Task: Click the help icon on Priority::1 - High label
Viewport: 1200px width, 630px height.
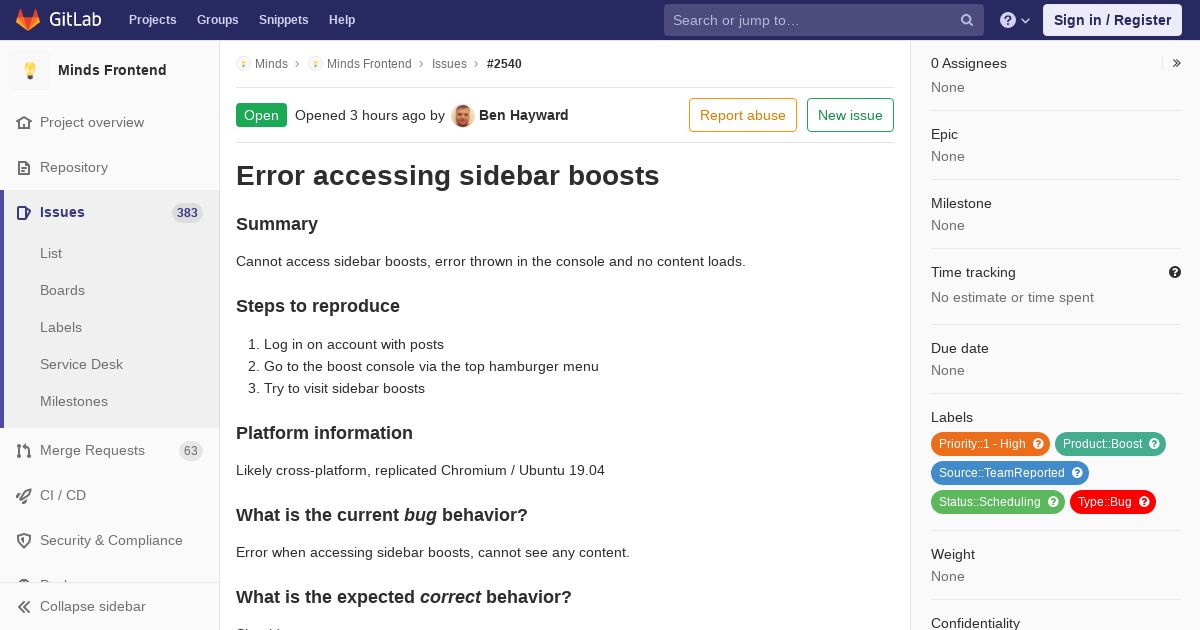Action: click(x=1038, y=444)
